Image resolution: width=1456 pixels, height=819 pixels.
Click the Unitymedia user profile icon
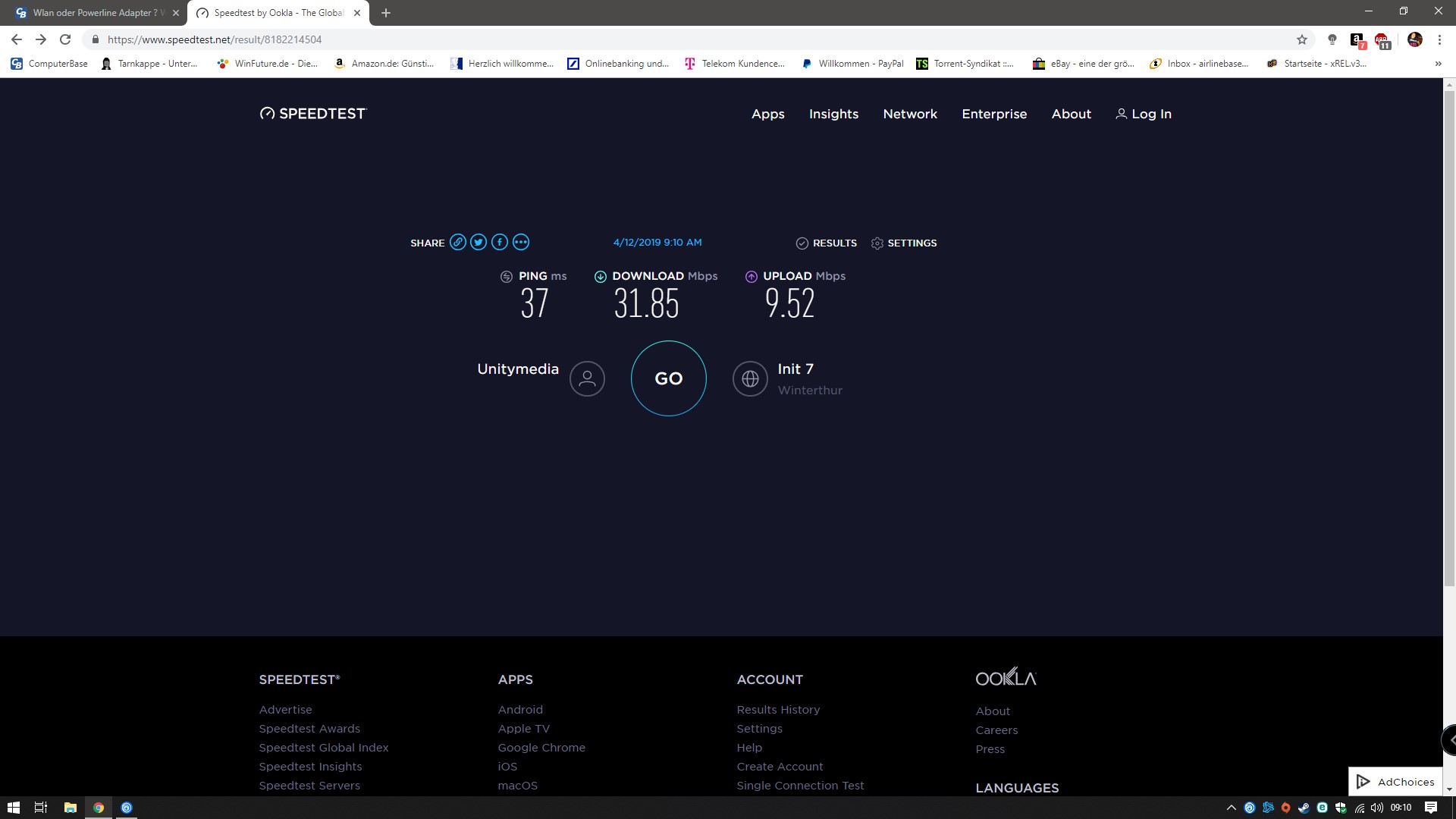pos(587,378)
